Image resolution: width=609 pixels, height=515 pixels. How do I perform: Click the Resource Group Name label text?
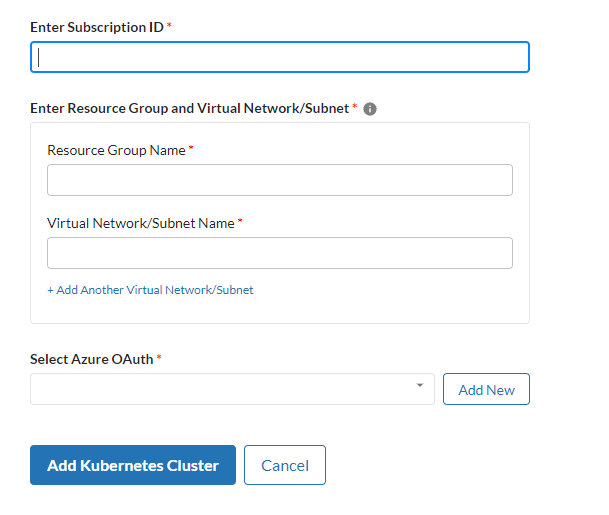tap(116, 150)
